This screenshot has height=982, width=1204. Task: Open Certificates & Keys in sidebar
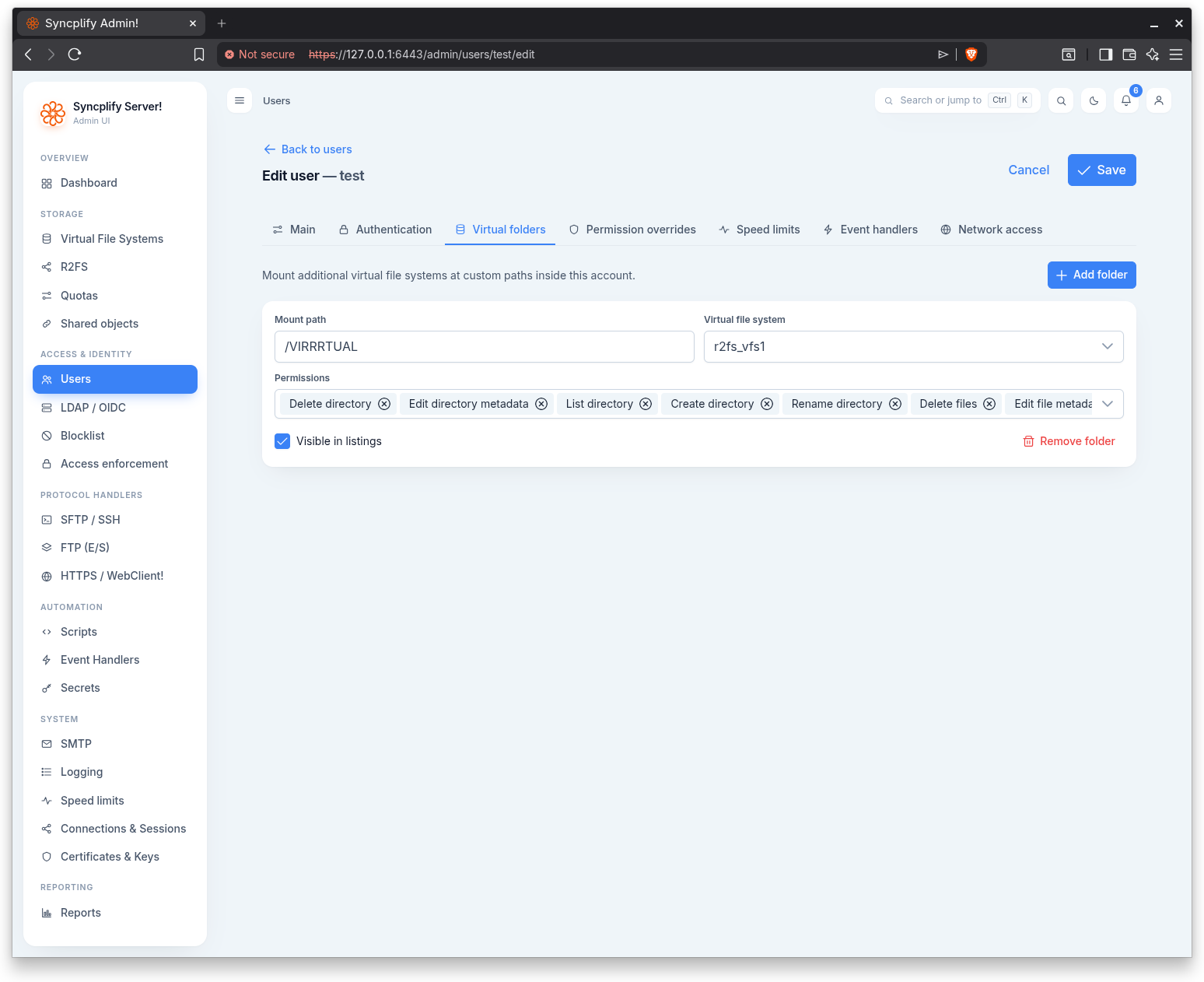click(115, 857)
